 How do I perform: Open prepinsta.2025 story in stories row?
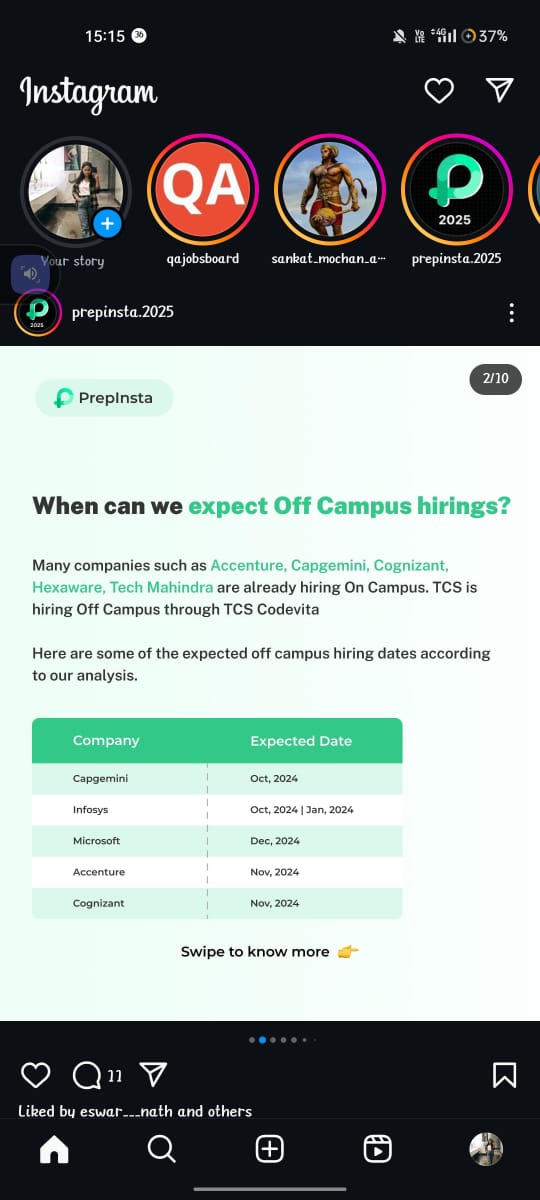[x=456, y=190]
